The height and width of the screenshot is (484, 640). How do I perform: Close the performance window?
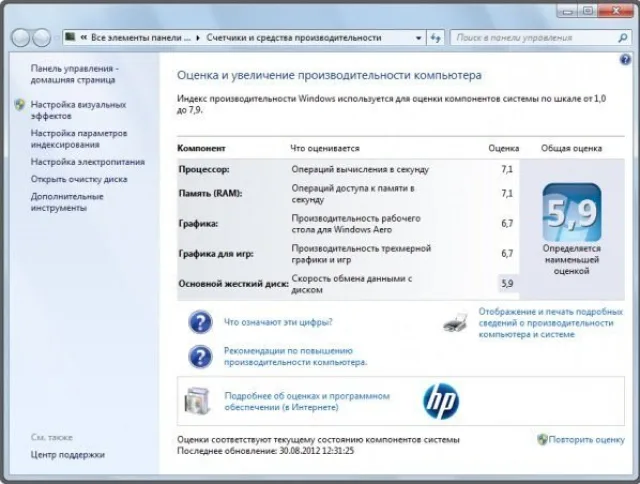click(x=616, y=11)
